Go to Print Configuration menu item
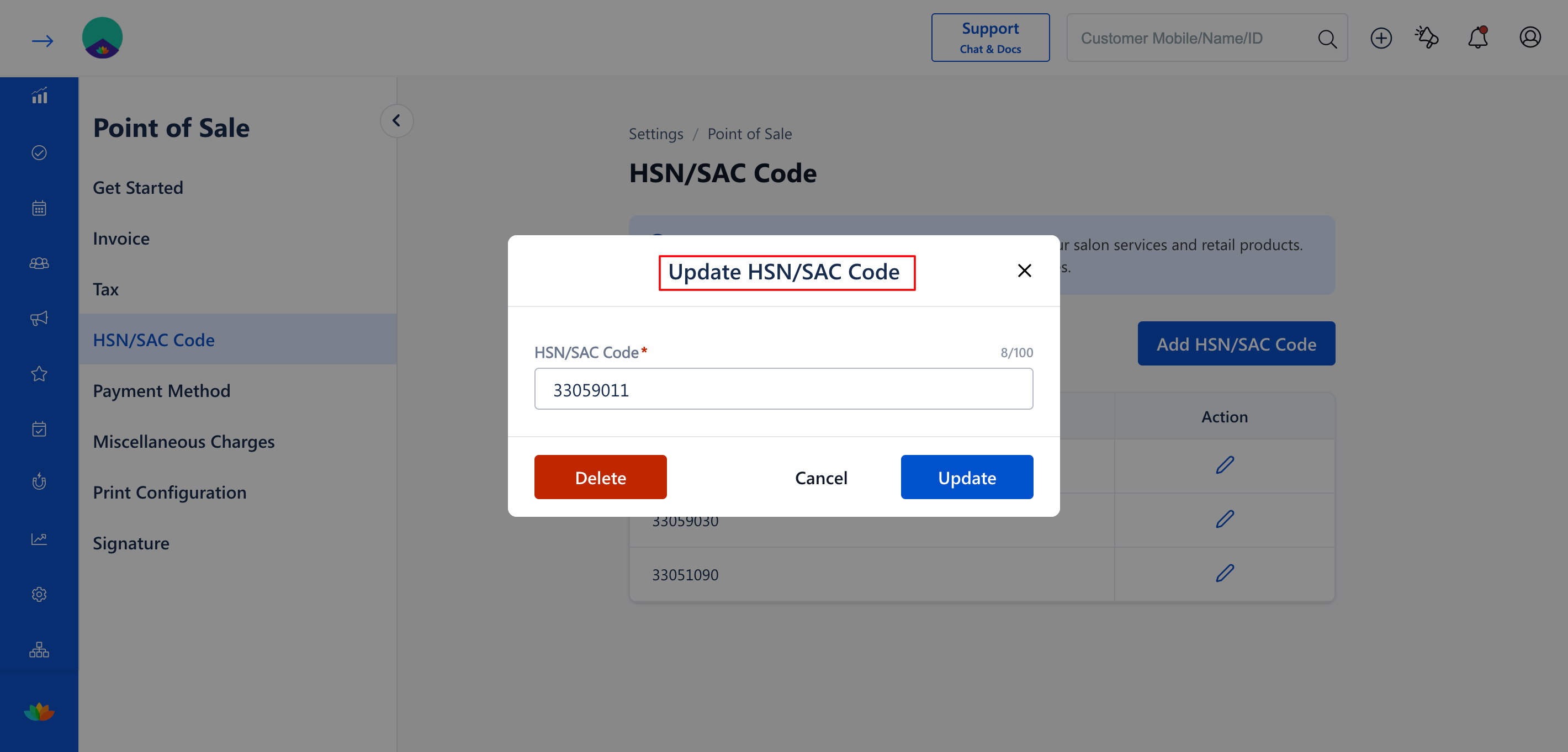Viewport: 1568px width, 752px height. [169, 492]
